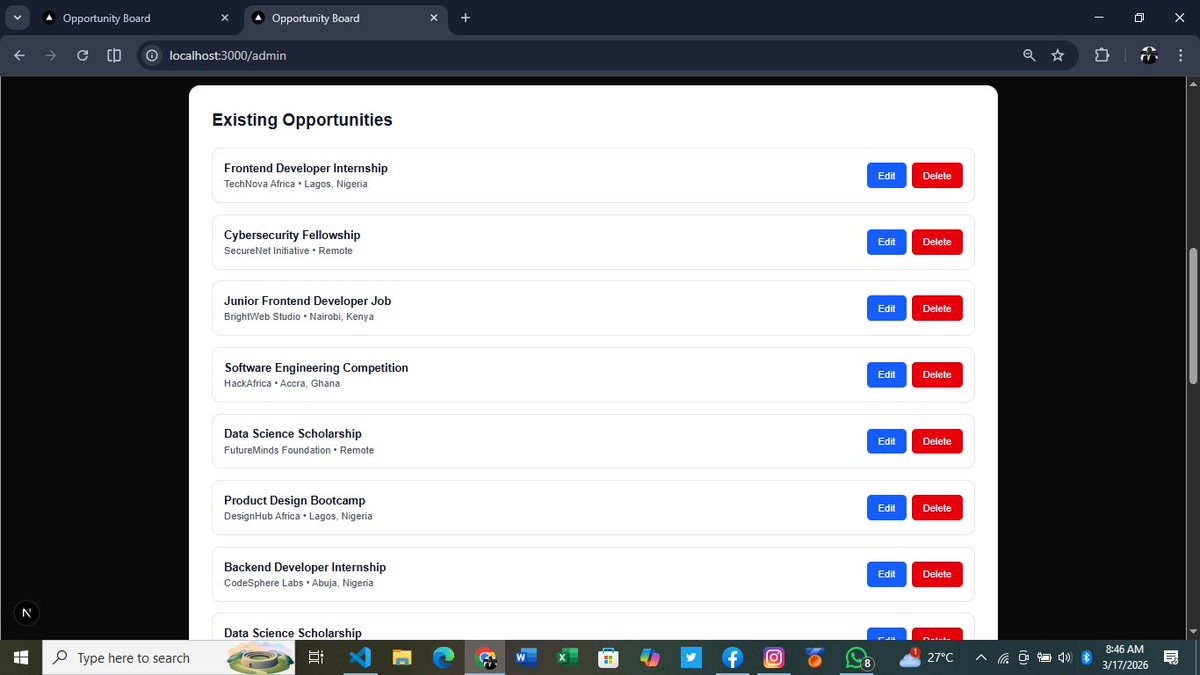Open Microsoft Store from taskbar
1200x675 pixels.
(608, 658)
